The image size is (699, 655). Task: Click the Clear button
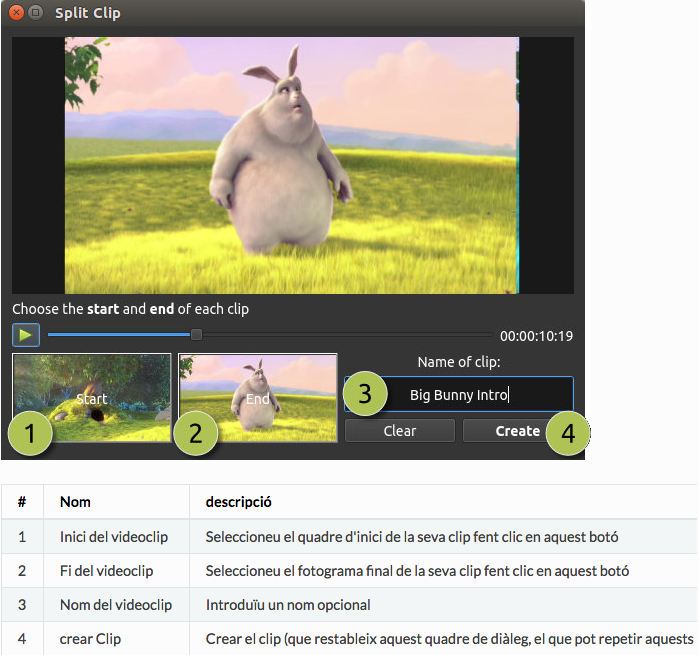pos(399,431)
